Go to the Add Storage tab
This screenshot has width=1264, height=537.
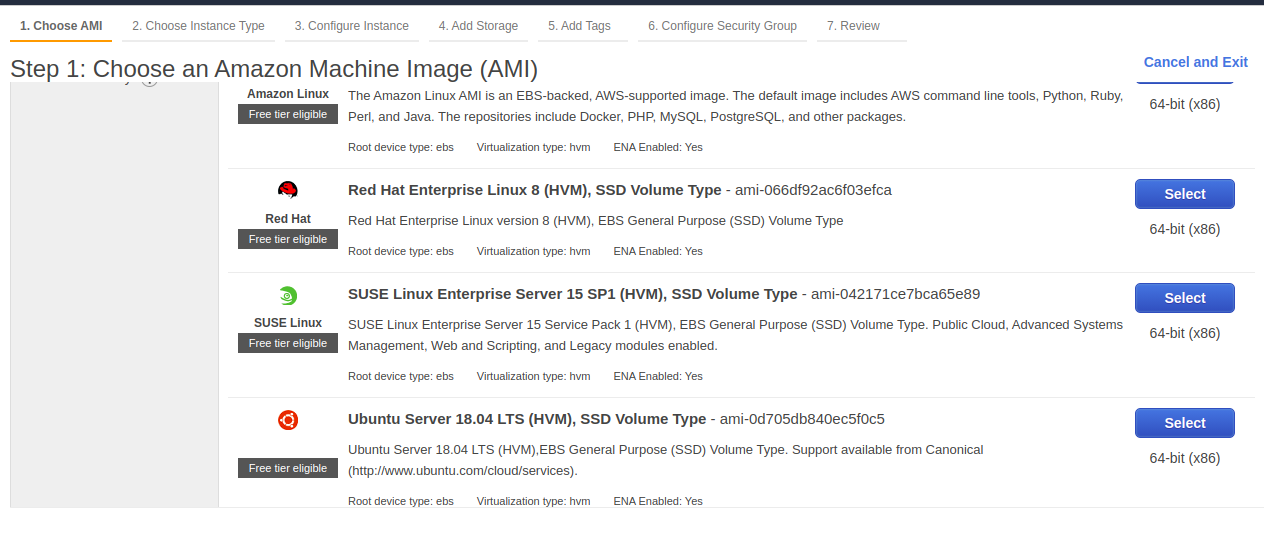(x=478, y=26)
